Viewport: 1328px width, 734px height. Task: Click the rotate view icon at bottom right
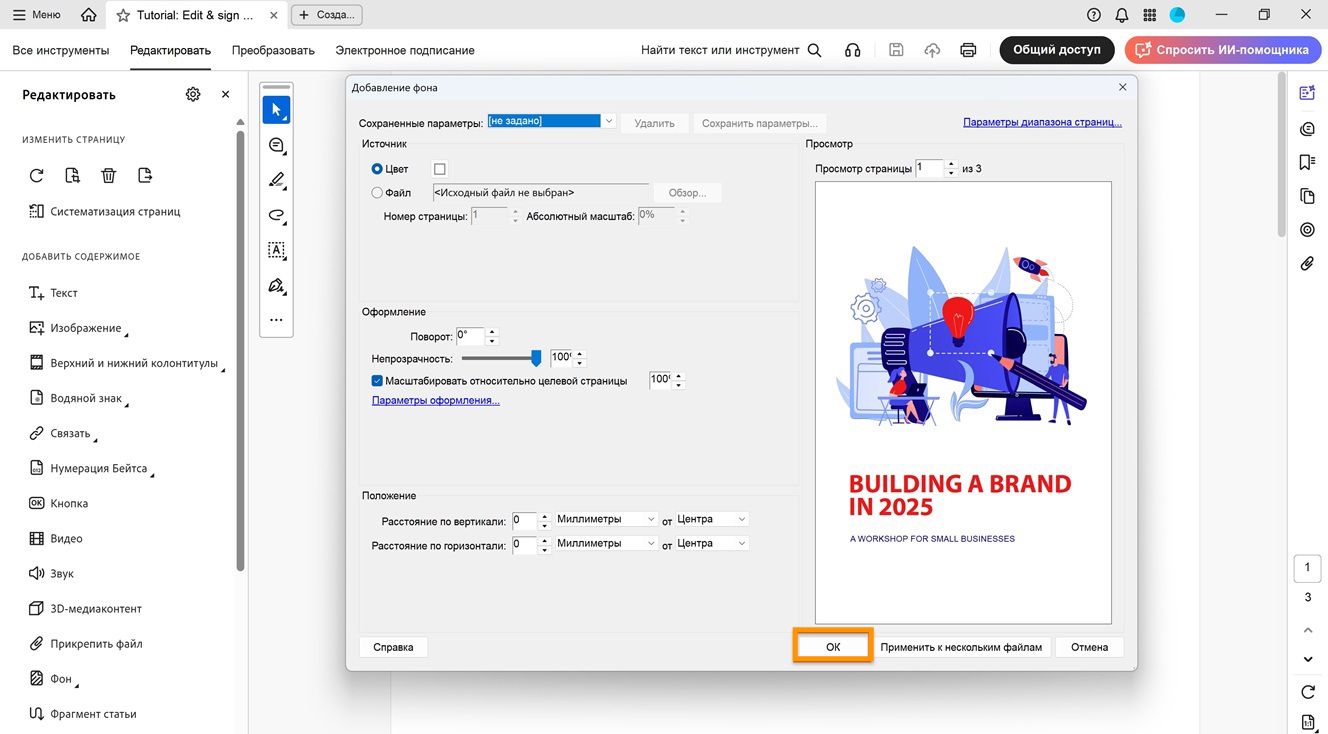point(1308,691)
